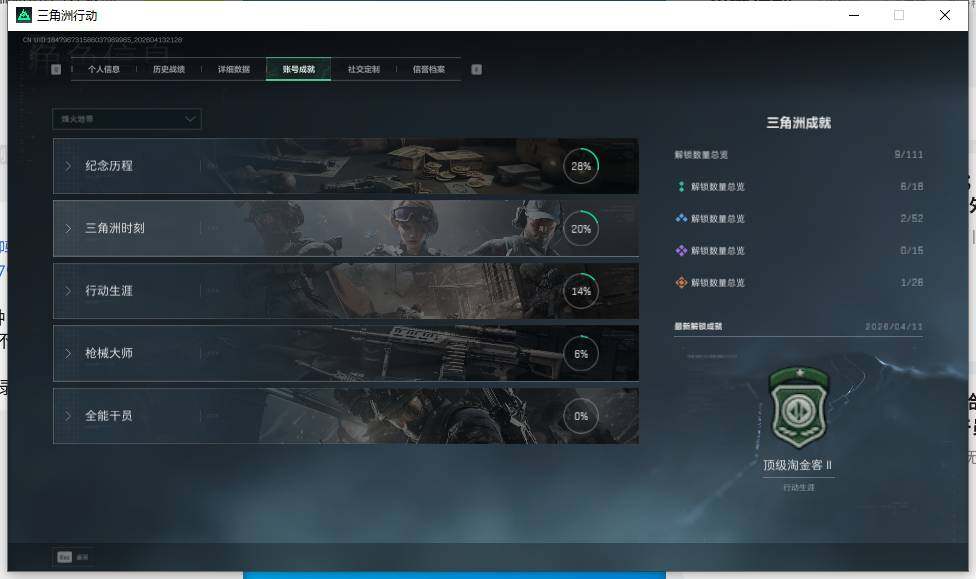This screenshot has width=976, height=579.
Task: Click the 顶级淘金客 II achievement title
Action: [798, 465]
